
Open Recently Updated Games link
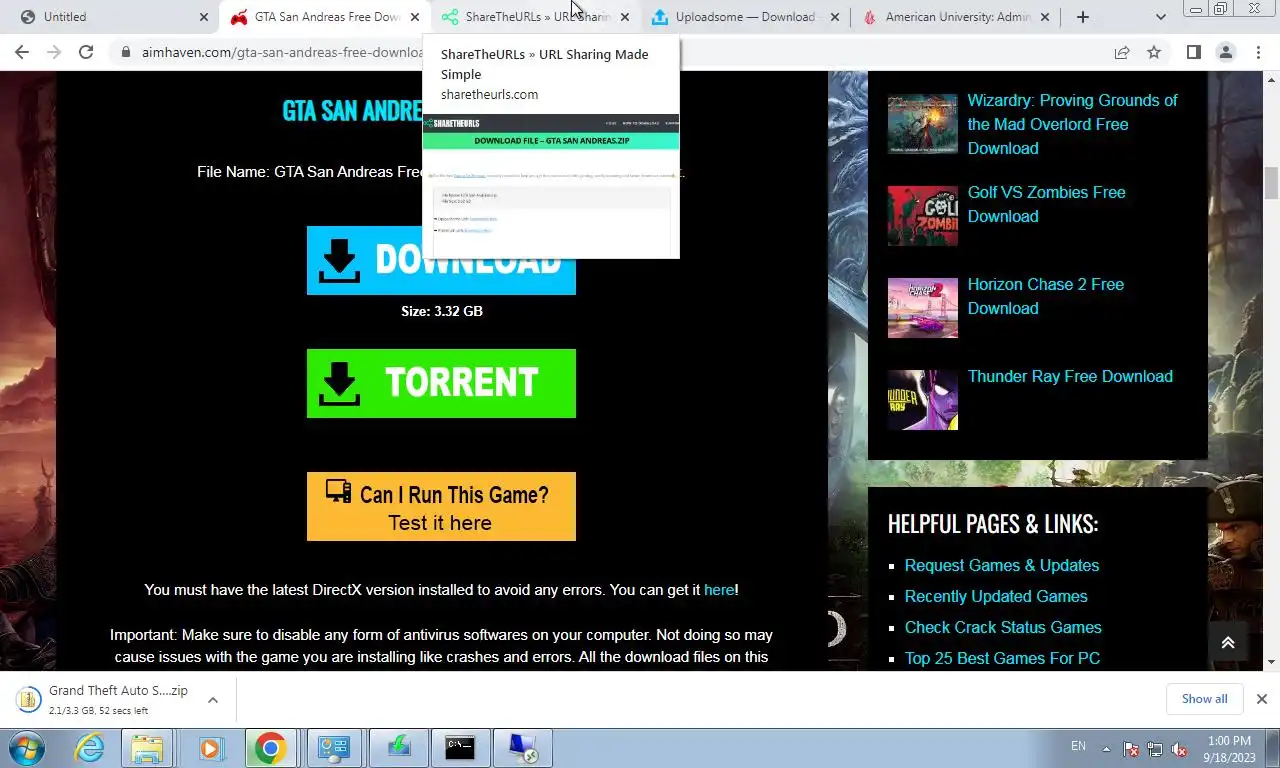click(996, 596)
